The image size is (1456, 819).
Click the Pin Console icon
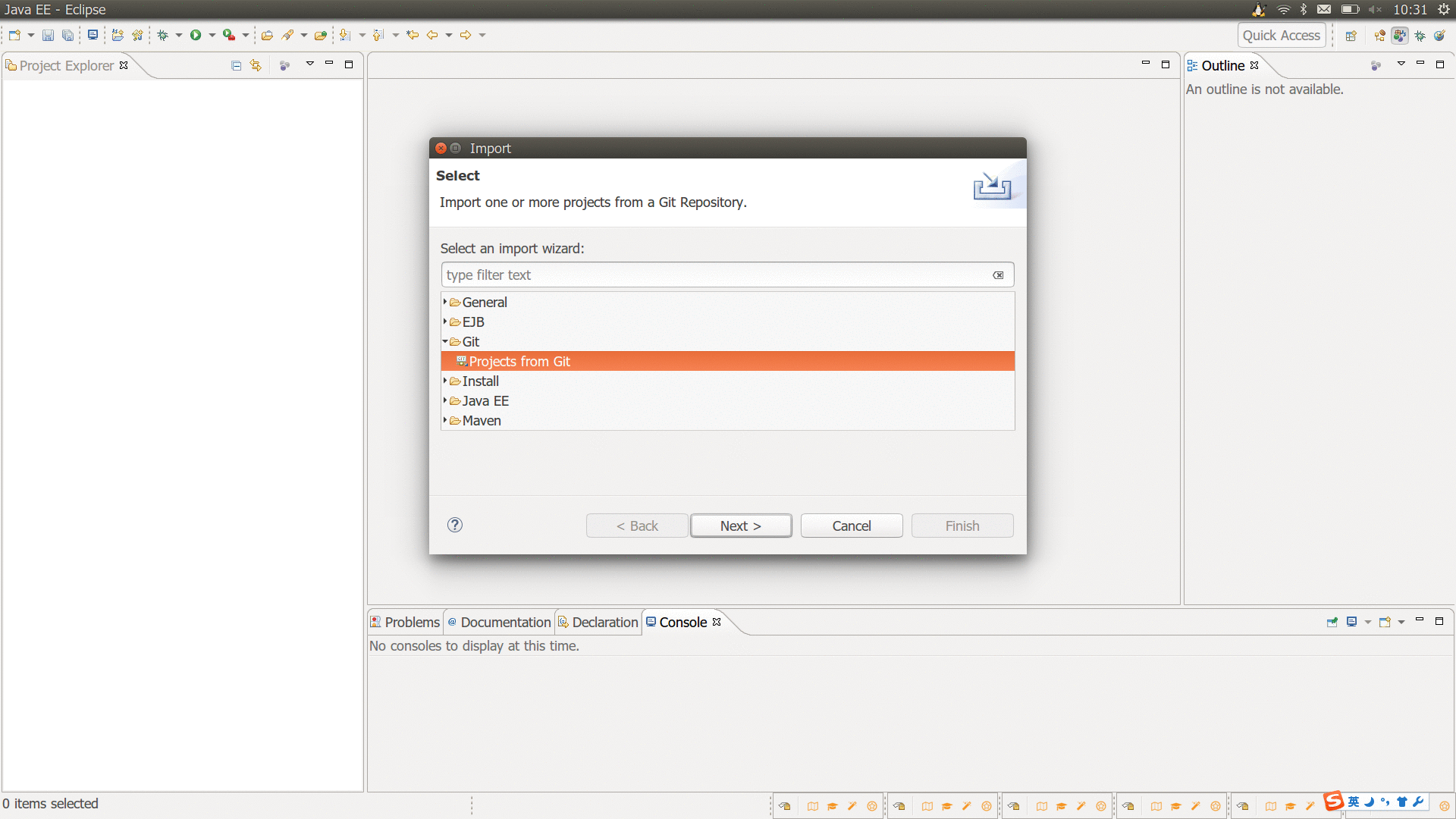point(1332,622)
